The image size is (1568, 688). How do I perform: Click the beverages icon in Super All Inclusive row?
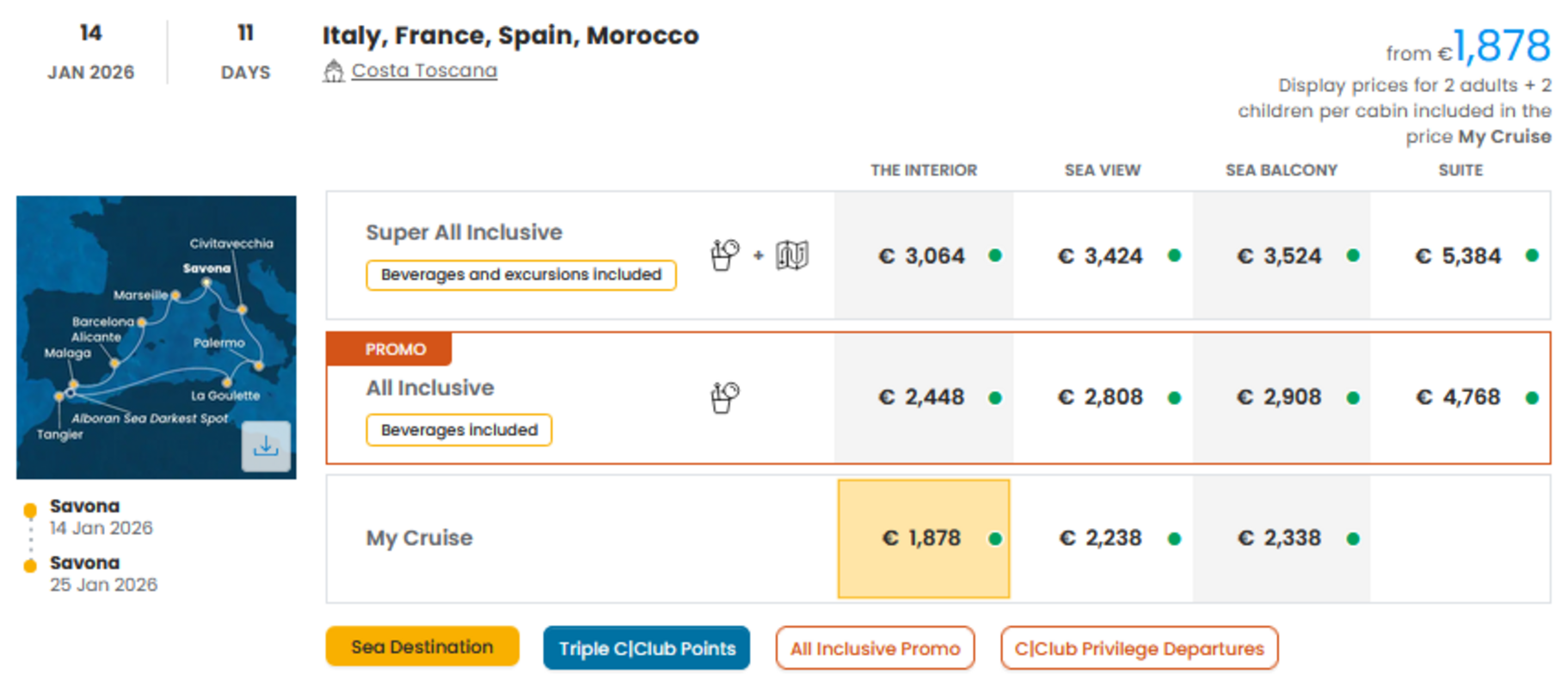click(724, 255)
